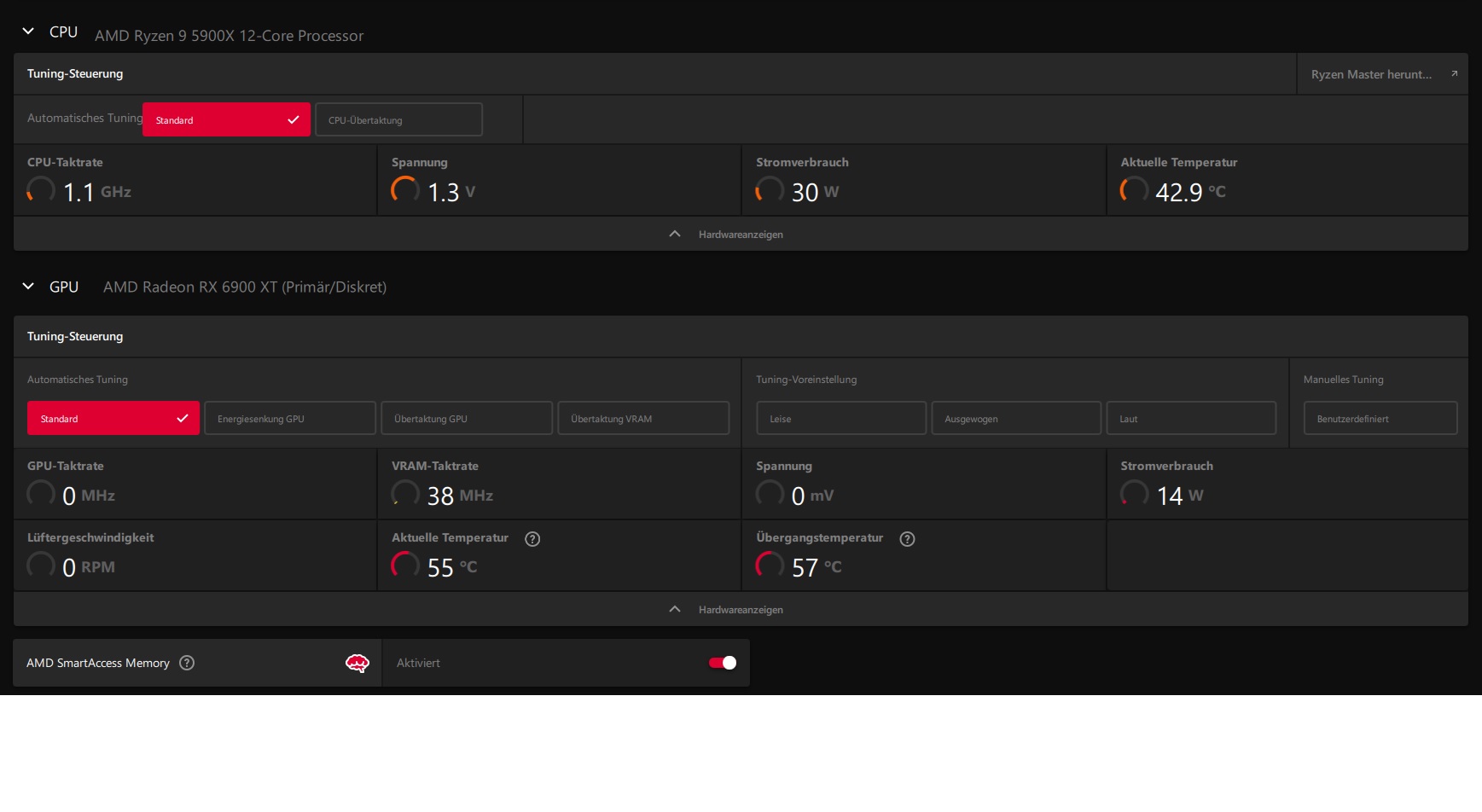The image size is (1482, 812).
Task: Click the CPU-Taktrate gauge icon
Action: pyautogui.click(x=41, y=189)
